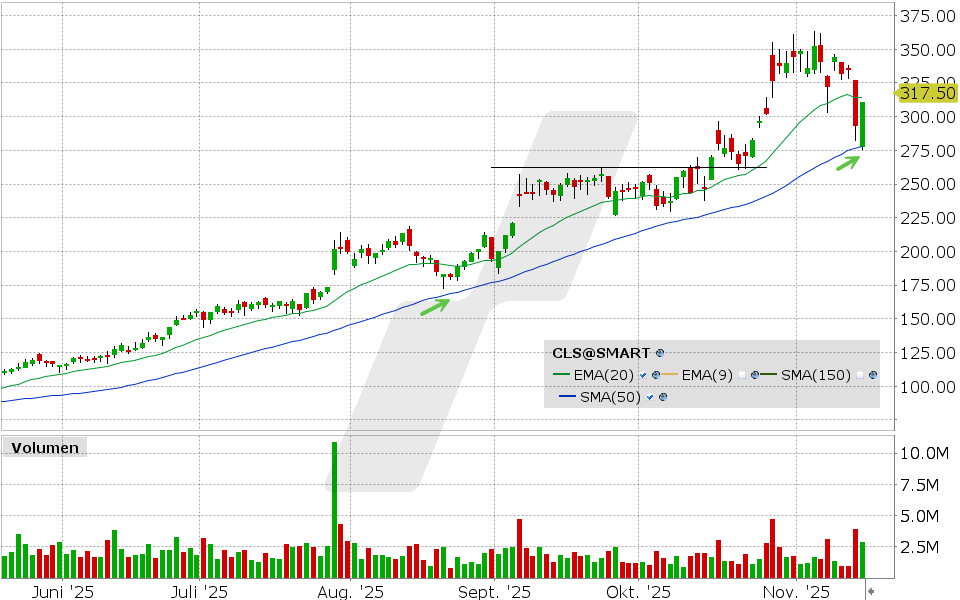Open the settings icon beside EMA(20)

[656, 375]
